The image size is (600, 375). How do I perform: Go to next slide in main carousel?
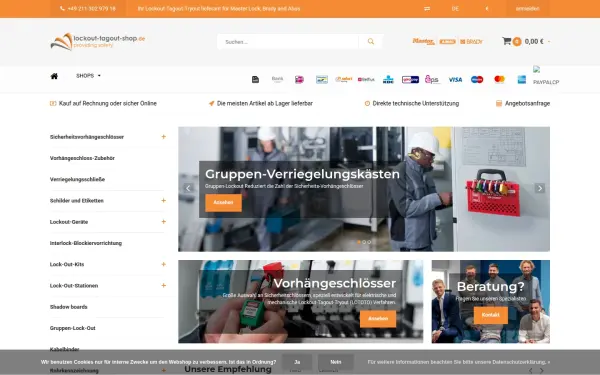click(540, 188)
